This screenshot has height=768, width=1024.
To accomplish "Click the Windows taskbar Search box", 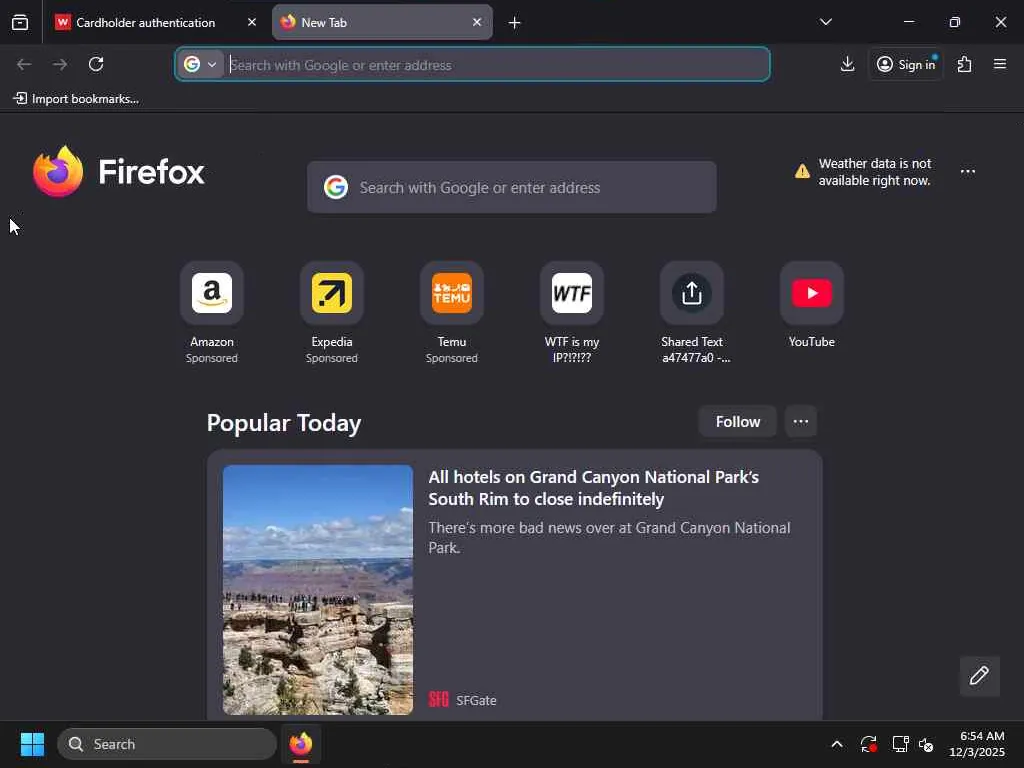I will pyautogui.click(x=167, y=744).
